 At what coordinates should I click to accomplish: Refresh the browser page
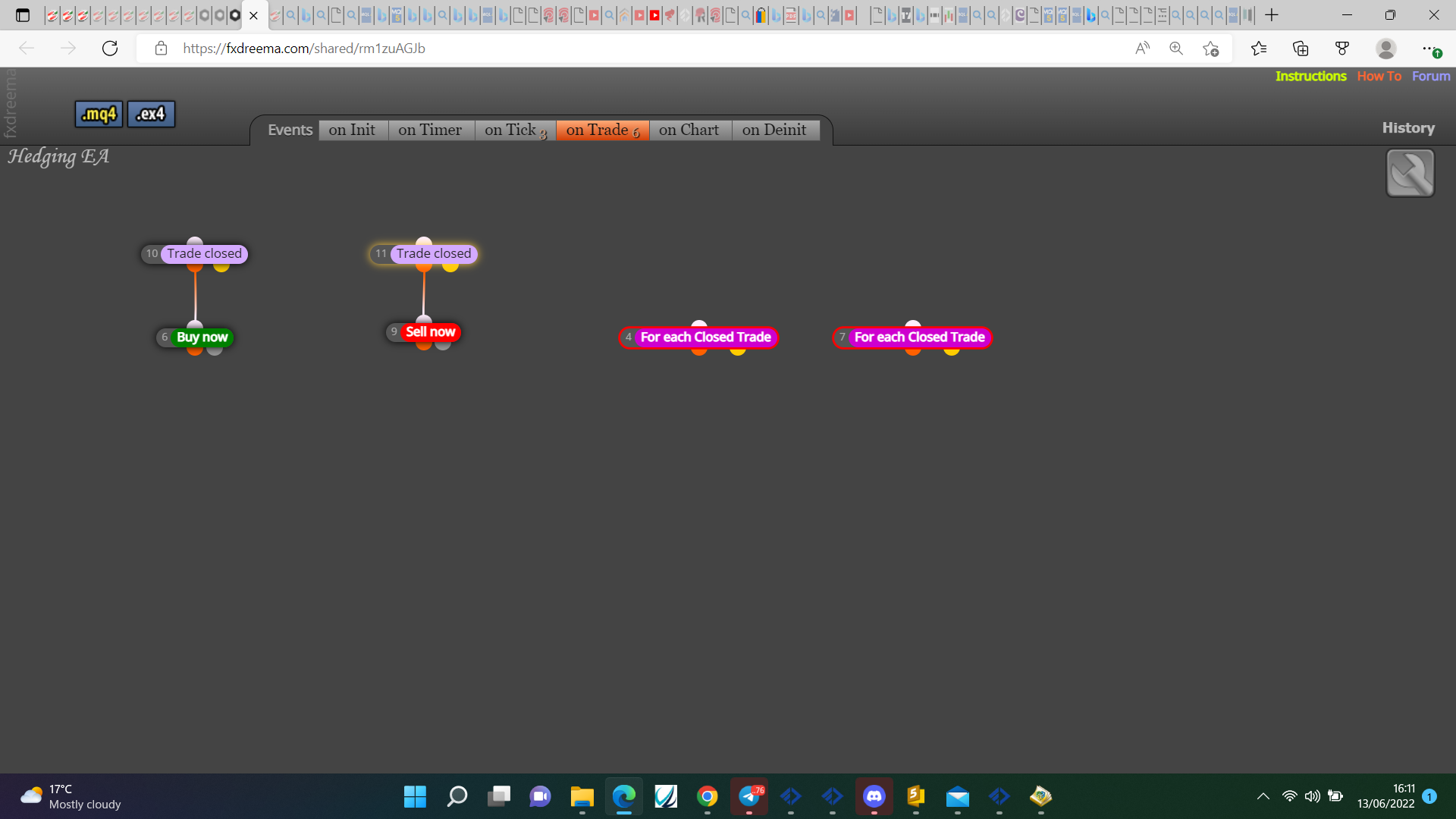pos(110,49)
